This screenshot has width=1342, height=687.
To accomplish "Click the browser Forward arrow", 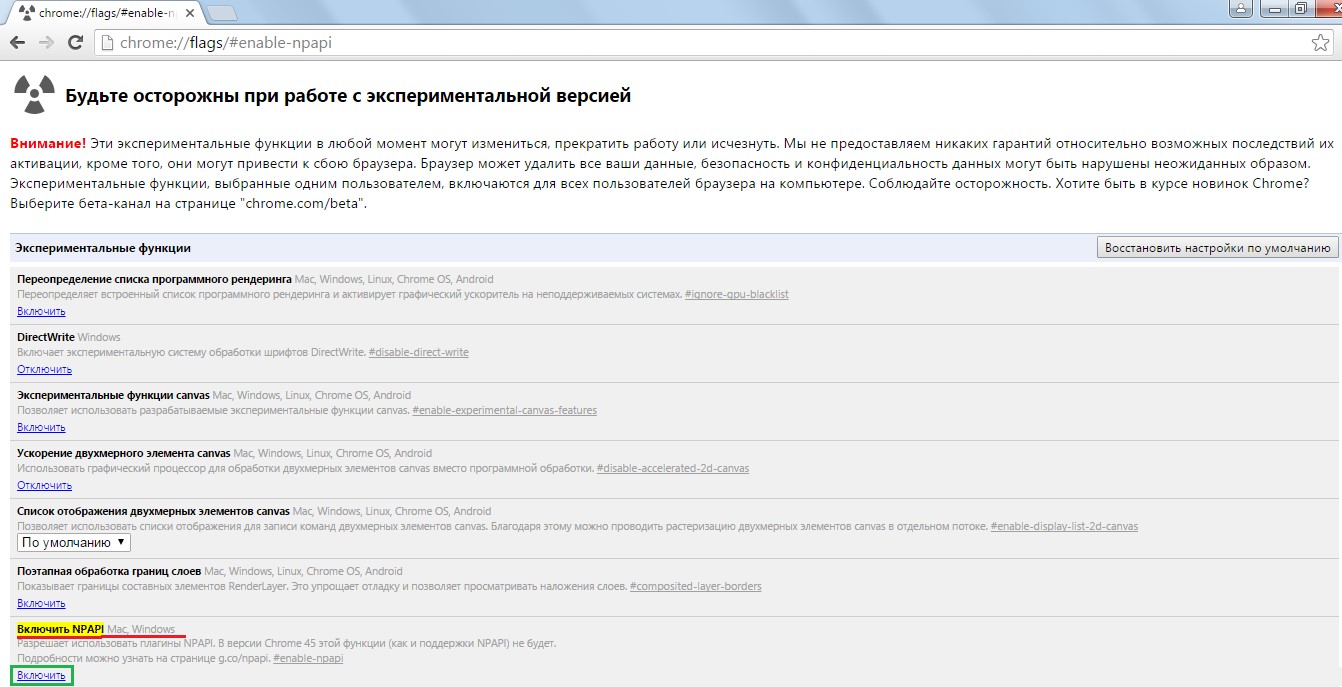I will pyautogui.click(x=46, y=43).
